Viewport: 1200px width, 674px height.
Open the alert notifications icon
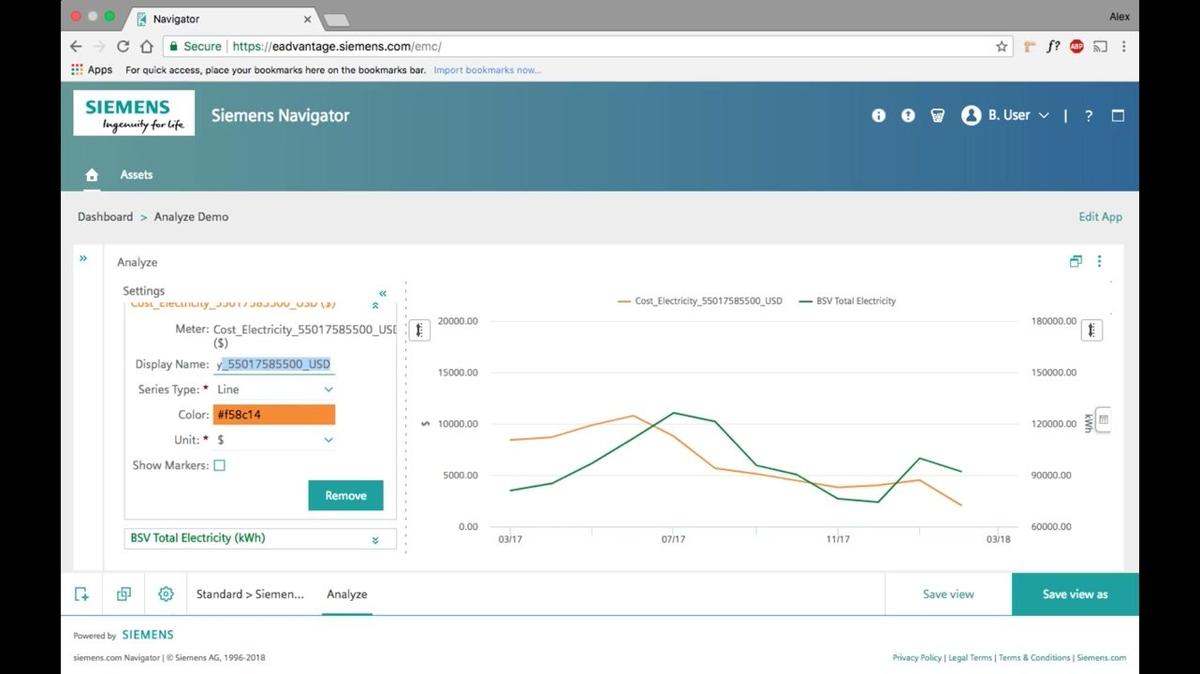click(x=908, y=115)
